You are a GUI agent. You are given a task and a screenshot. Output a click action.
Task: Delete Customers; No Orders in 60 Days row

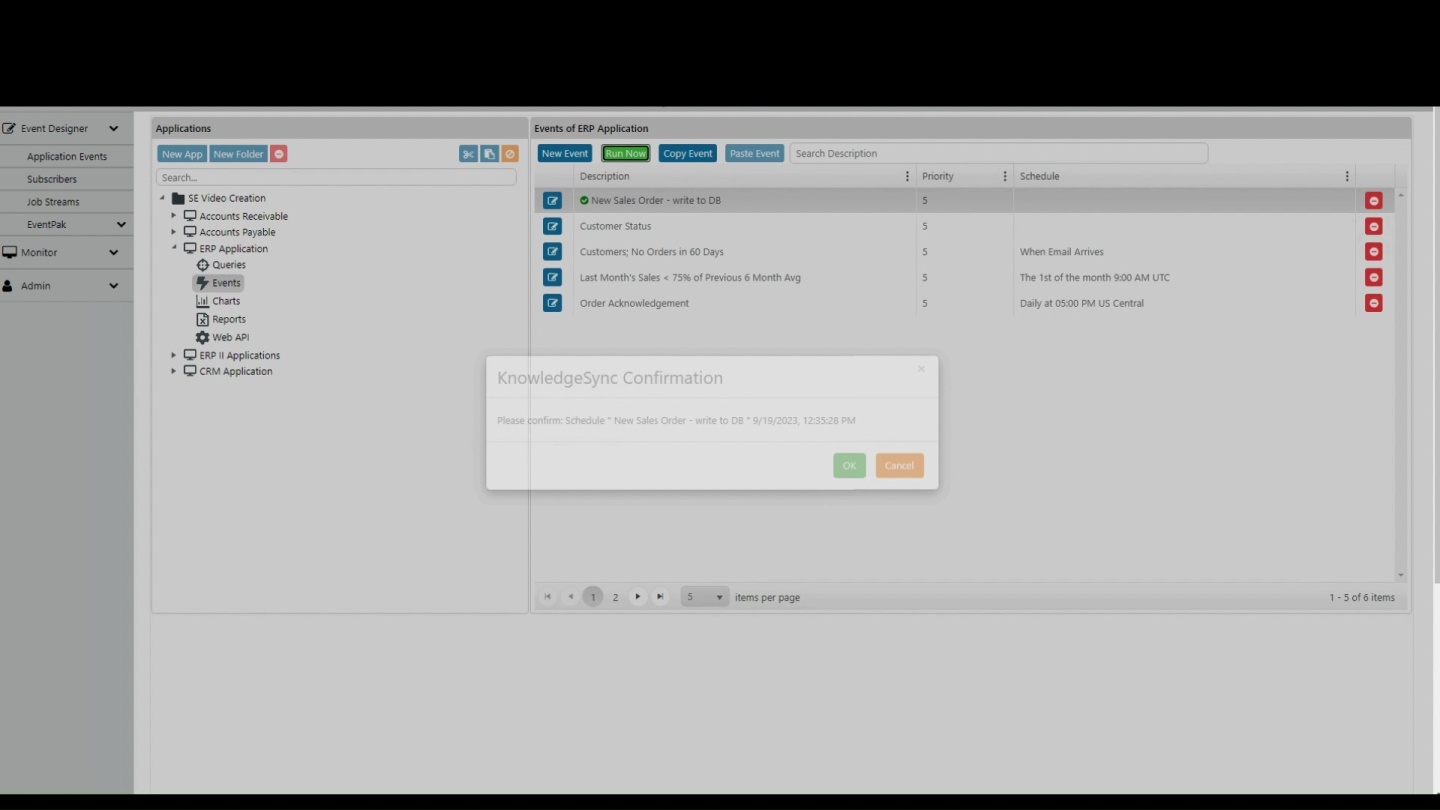pyautogui.click(x=1374, y=252)
